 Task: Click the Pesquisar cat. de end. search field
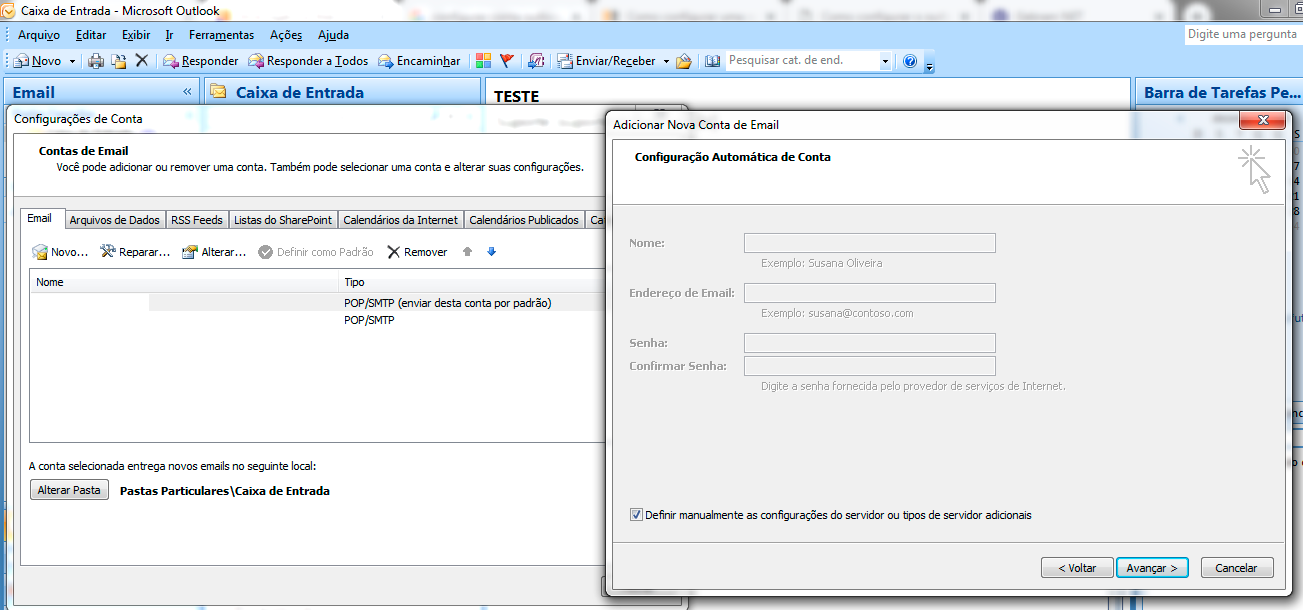click(802, 61)
